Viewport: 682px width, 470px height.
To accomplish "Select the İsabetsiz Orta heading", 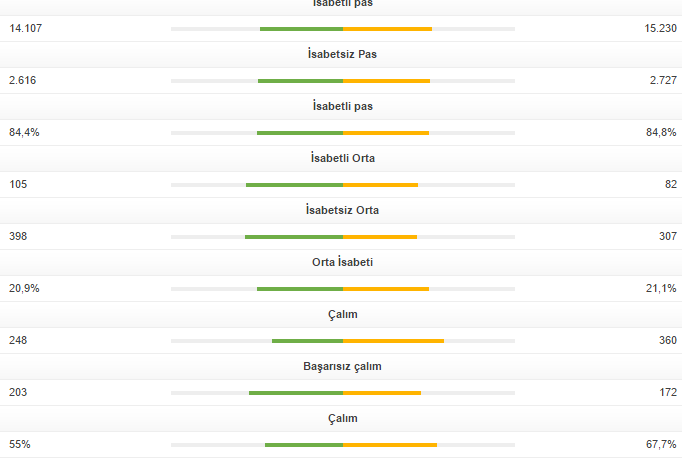I will (x=342, y=210).
